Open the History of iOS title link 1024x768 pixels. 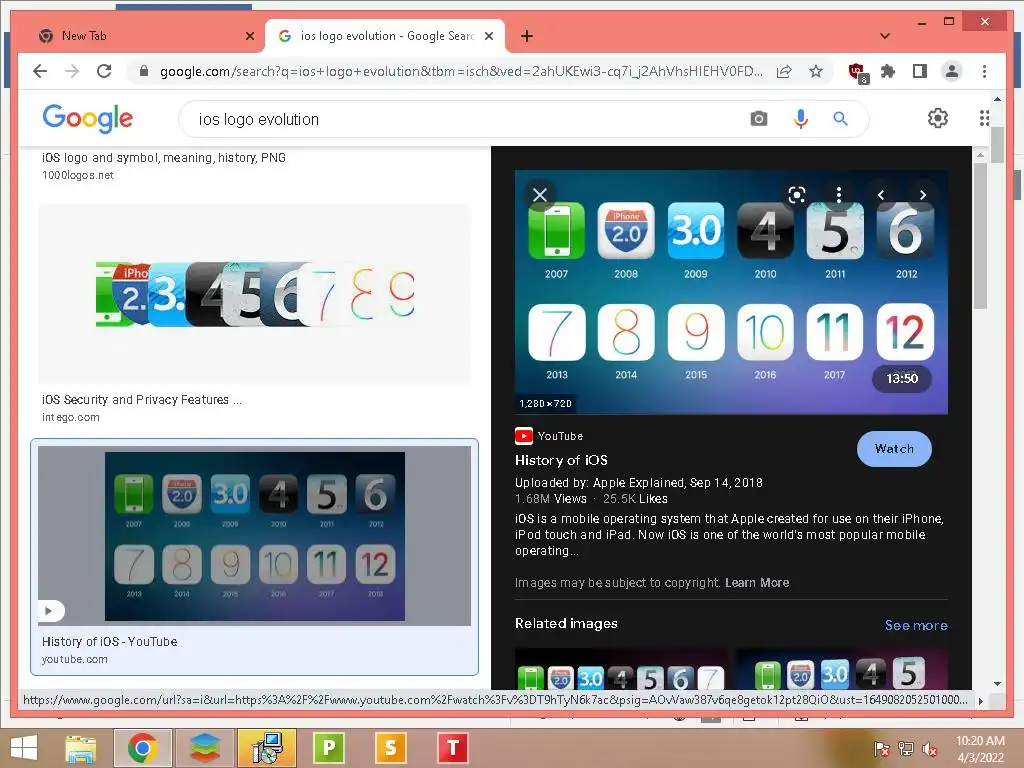coord(561,460)
